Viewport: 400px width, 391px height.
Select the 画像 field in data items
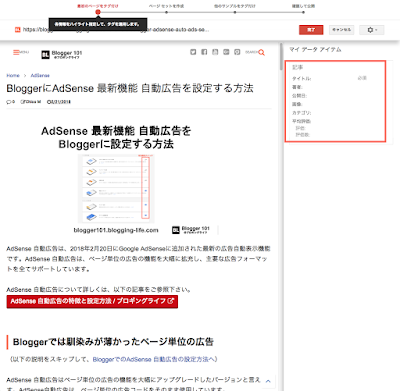coord(297,104)
